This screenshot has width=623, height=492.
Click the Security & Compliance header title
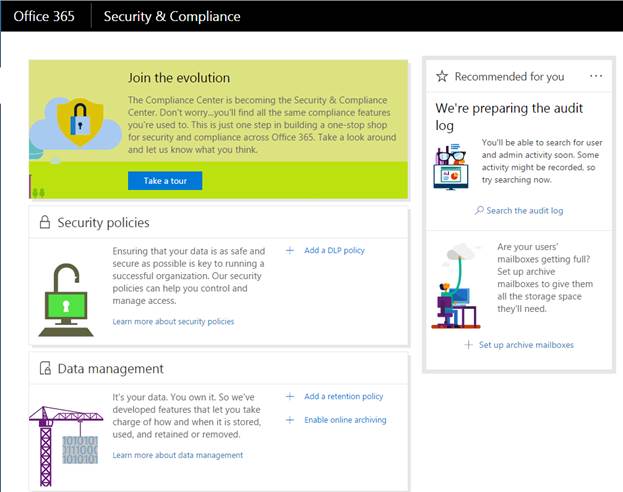[172, 16]
